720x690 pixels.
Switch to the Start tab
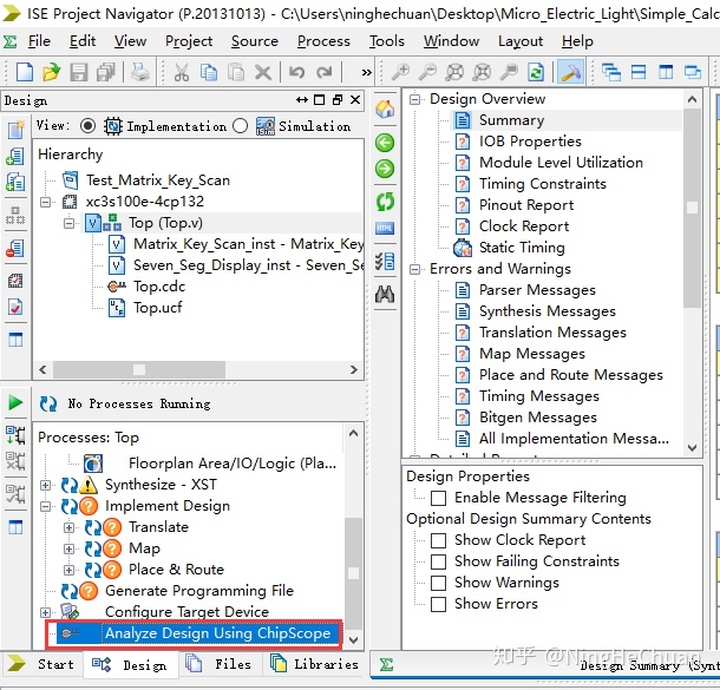pos(41,664)
